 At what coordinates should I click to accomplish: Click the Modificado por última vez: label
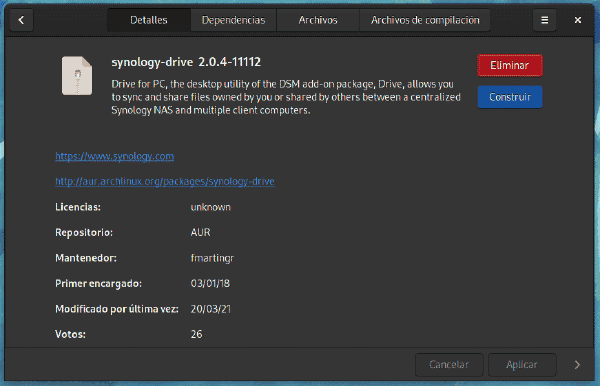click(x=117, y=309)
